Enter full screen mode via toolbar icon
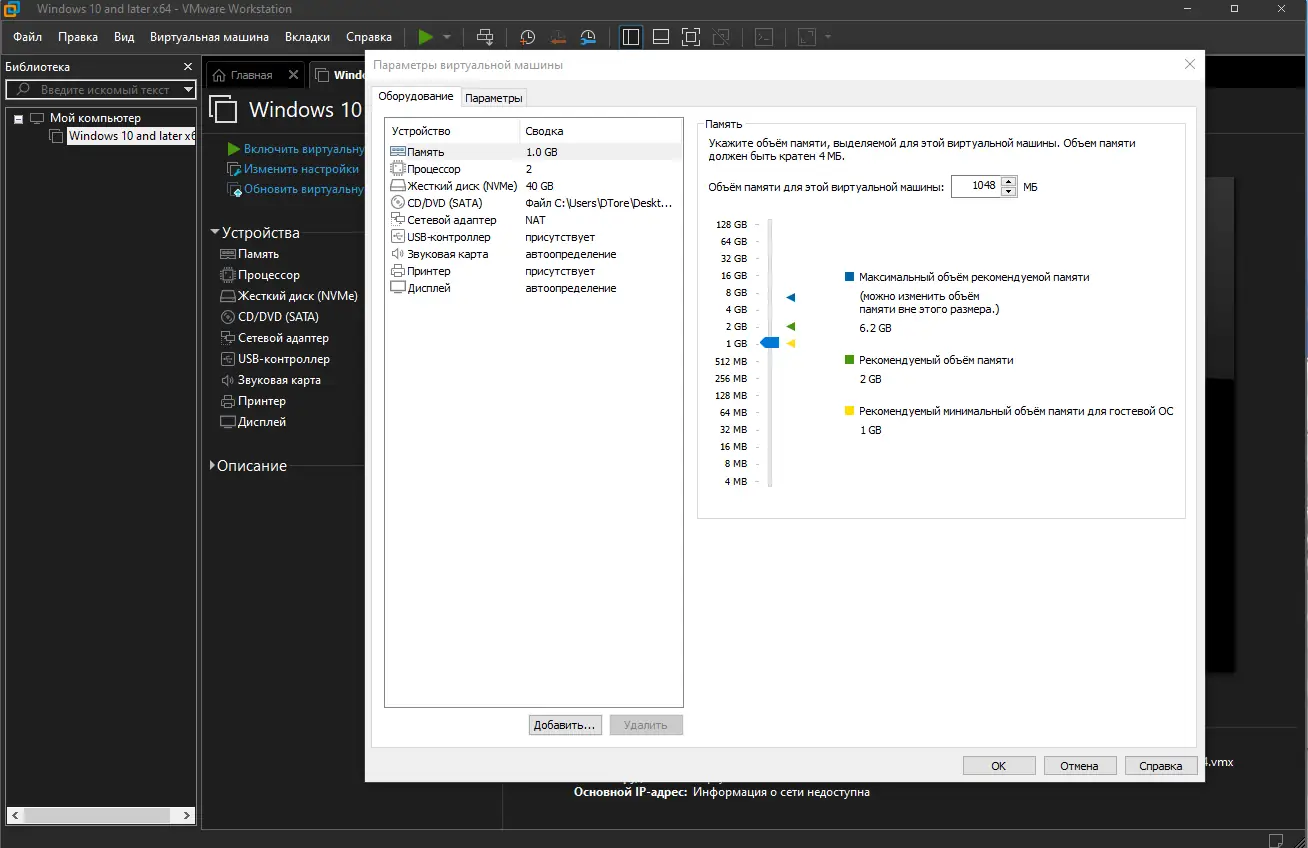Image resolution: width=1308 pixels, height=848 pixels. pos(691,37)
